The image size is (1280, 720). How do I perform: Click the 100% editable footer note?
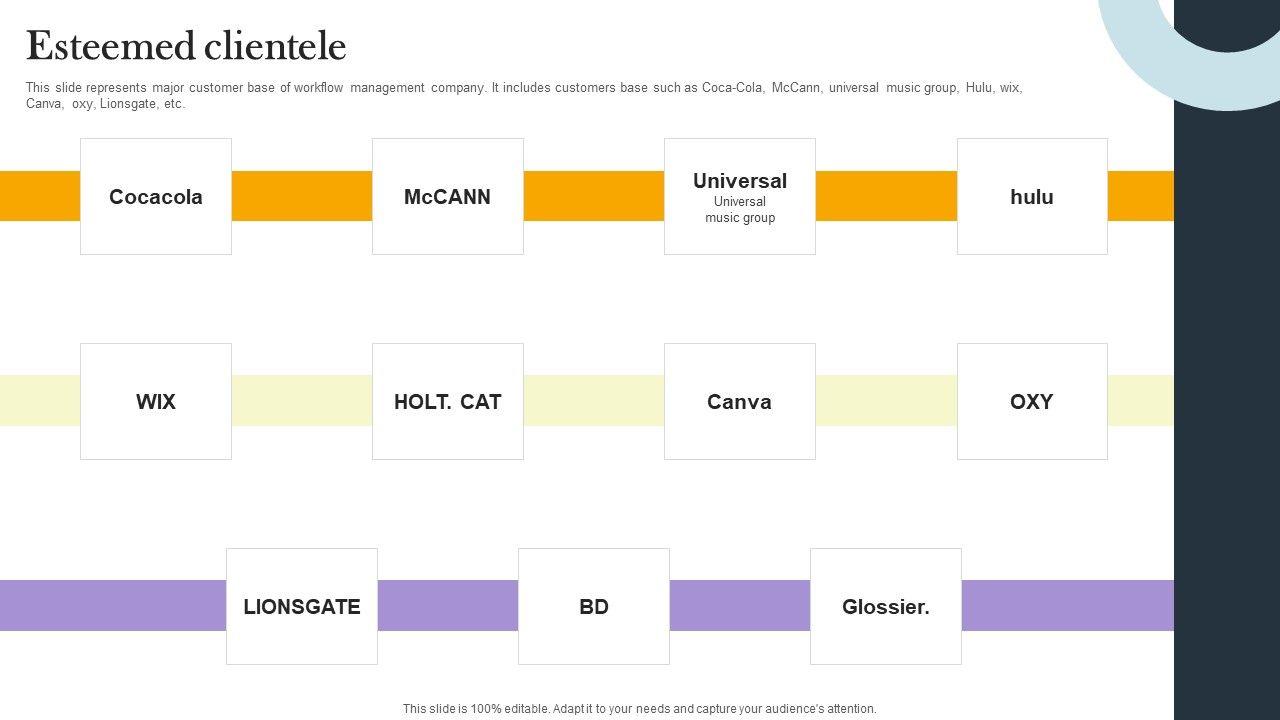pyautogui.click(x=639, y=709)
